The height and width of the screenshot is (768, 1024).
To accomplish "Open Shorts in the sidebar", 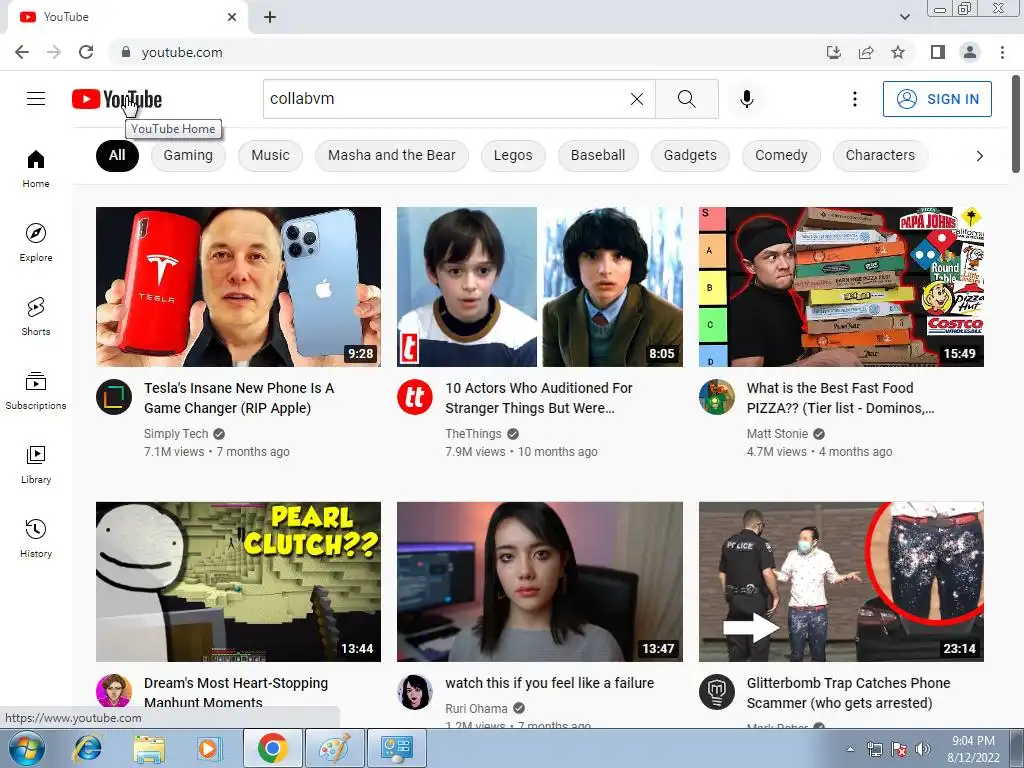I will [36, 317].
